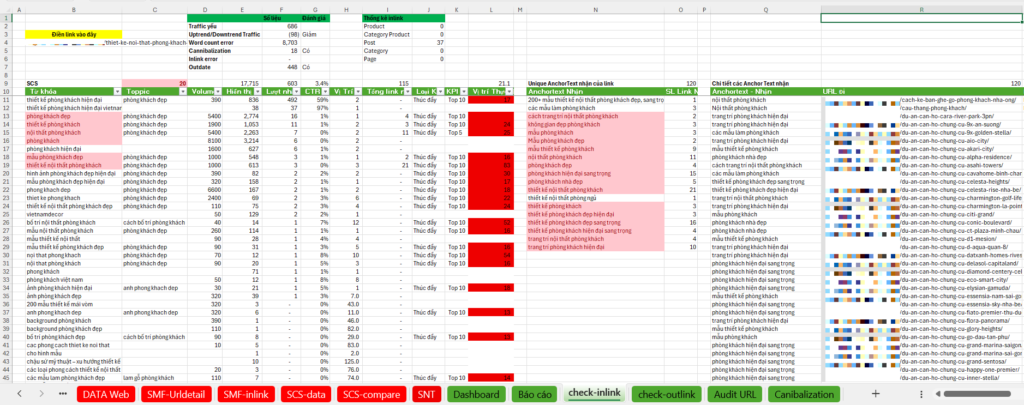Switch to the SNT sheet
Image resolution: width=1024 pixels, height=405 pixels.
coord(426,394)
